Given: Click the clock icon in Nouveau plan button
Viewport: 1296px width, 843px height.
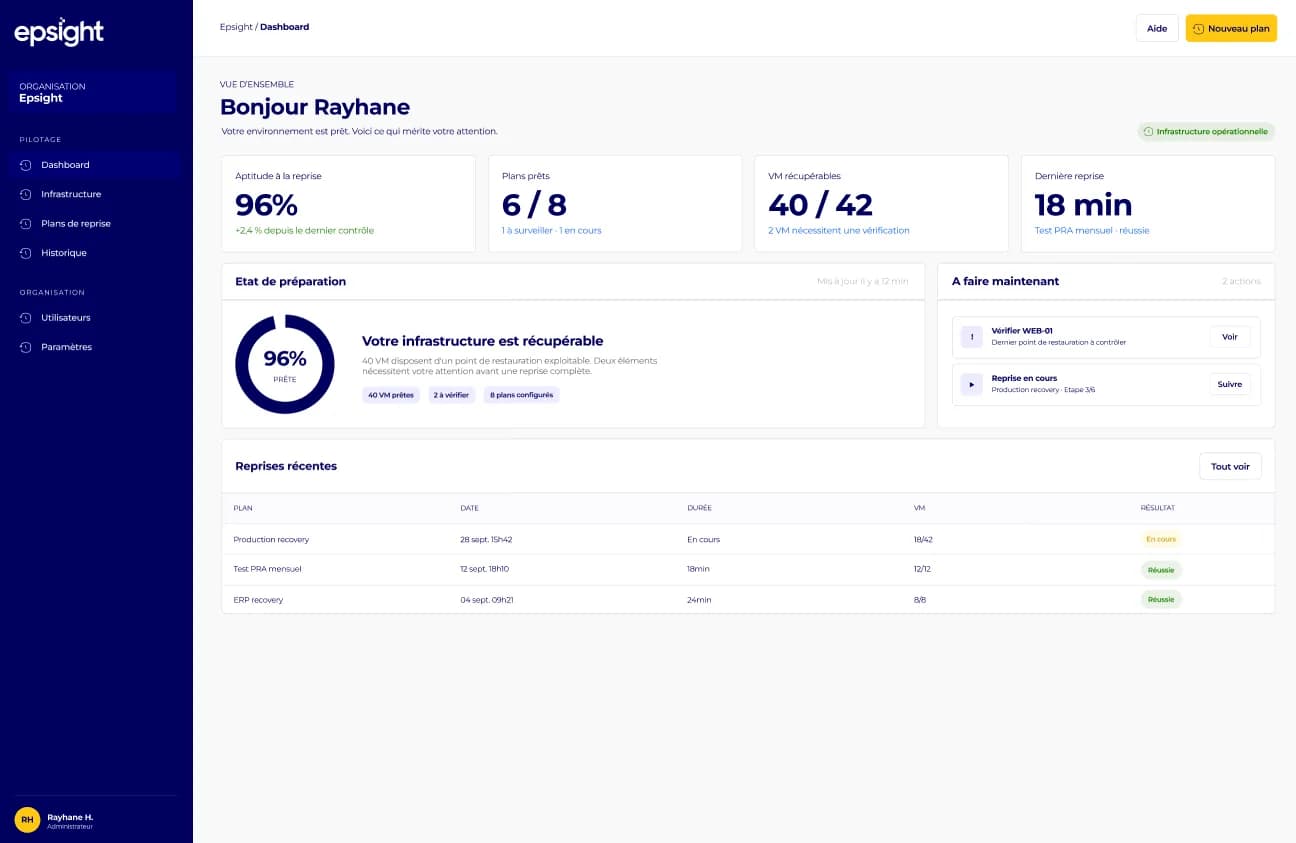Looking at the screenshot, I should coord(1198,29).
